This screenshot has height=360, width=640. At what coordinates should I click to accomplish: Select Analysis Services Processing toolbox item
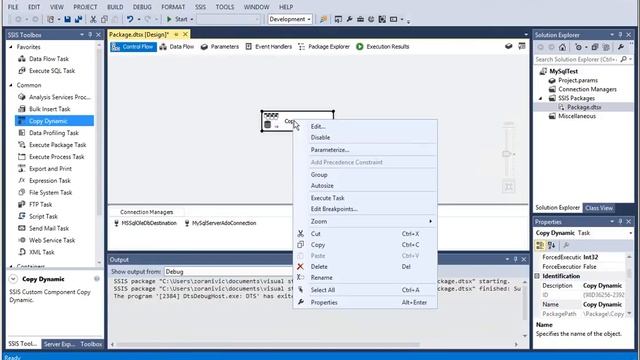(60, 97)
